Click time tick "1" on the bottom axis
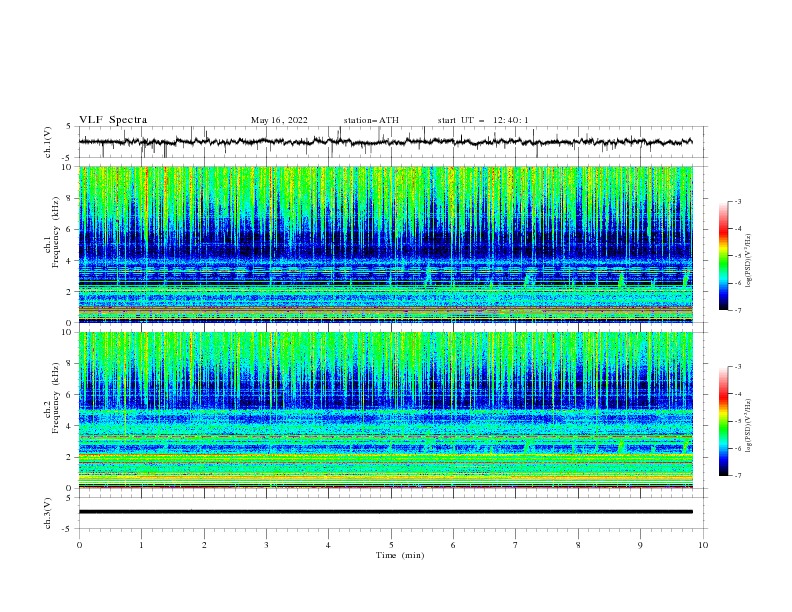This screenshot has width=792, height=612. 142,545
